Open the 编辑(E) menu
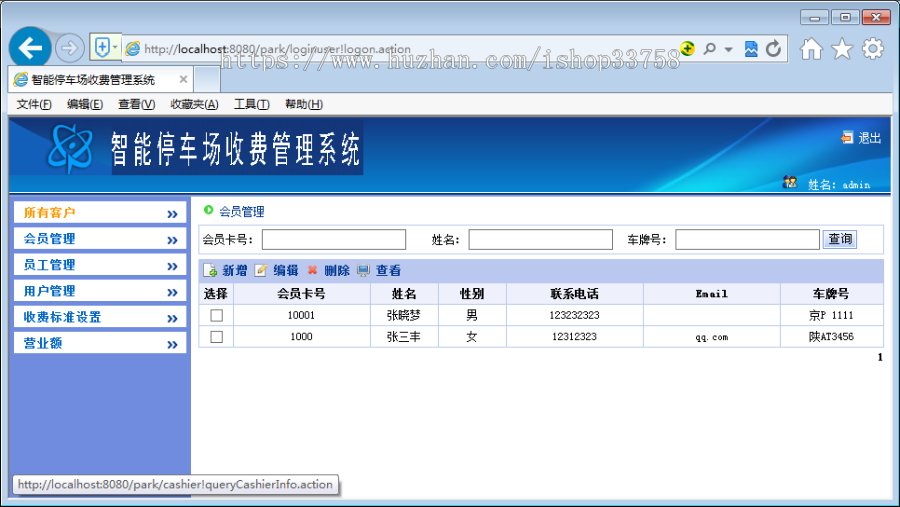Image resolution: width=900 pixels, height=507 pixels. pyautogui.click(x=85, y=104)
